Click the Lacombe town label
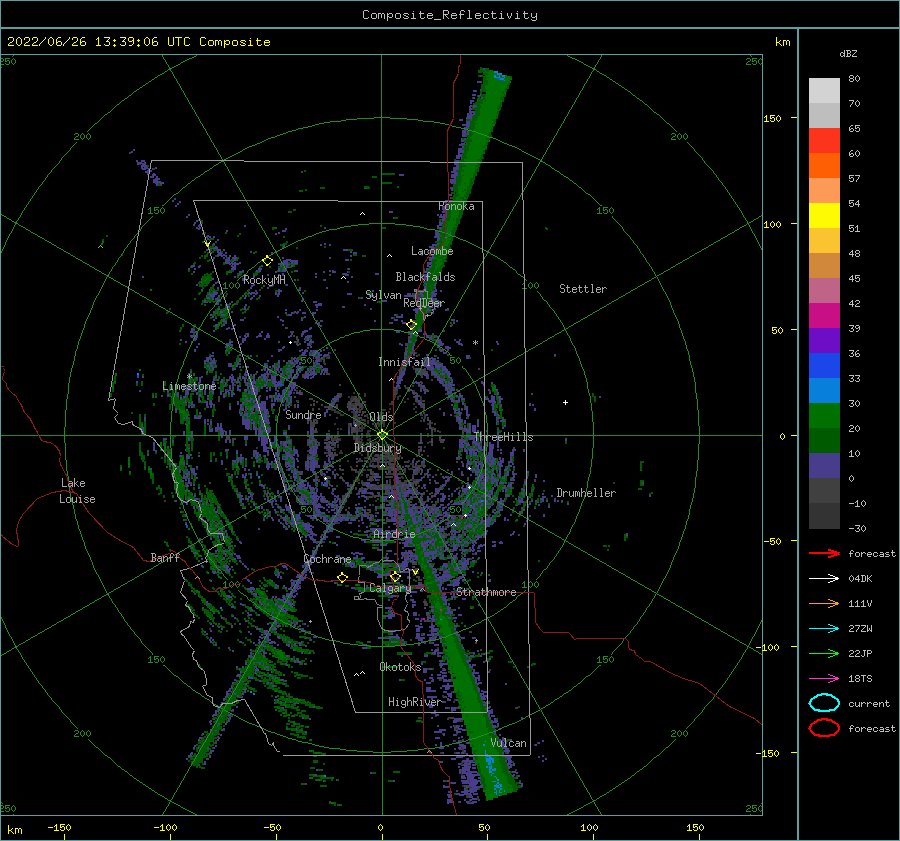This screenshot has width=900, height=841. point(432,251)
